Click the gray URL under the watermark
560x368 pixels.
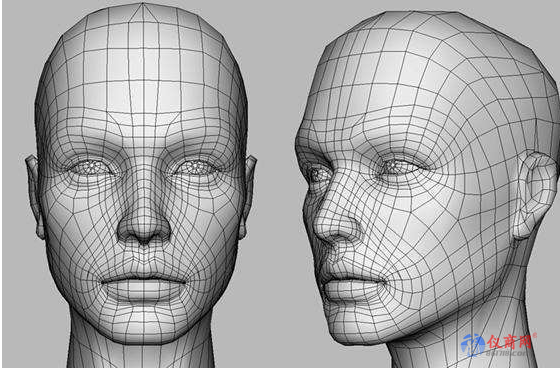pyautogui.click(x=506, y=353)
